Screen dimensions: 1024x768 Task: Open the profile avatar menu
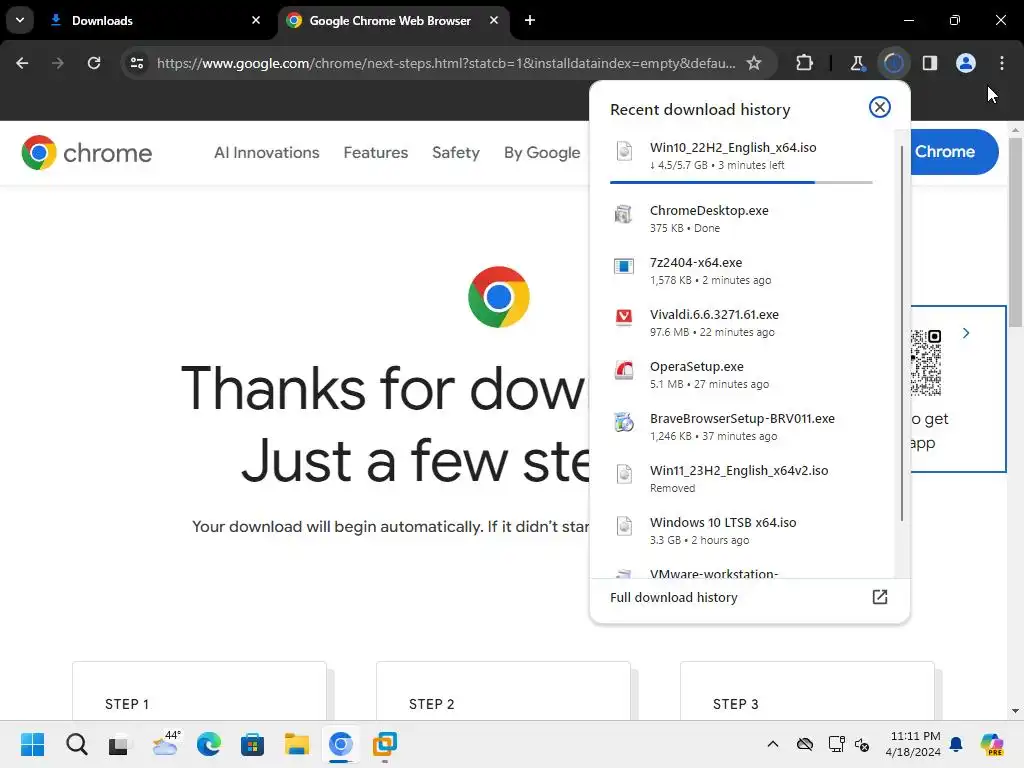point(966,63)
